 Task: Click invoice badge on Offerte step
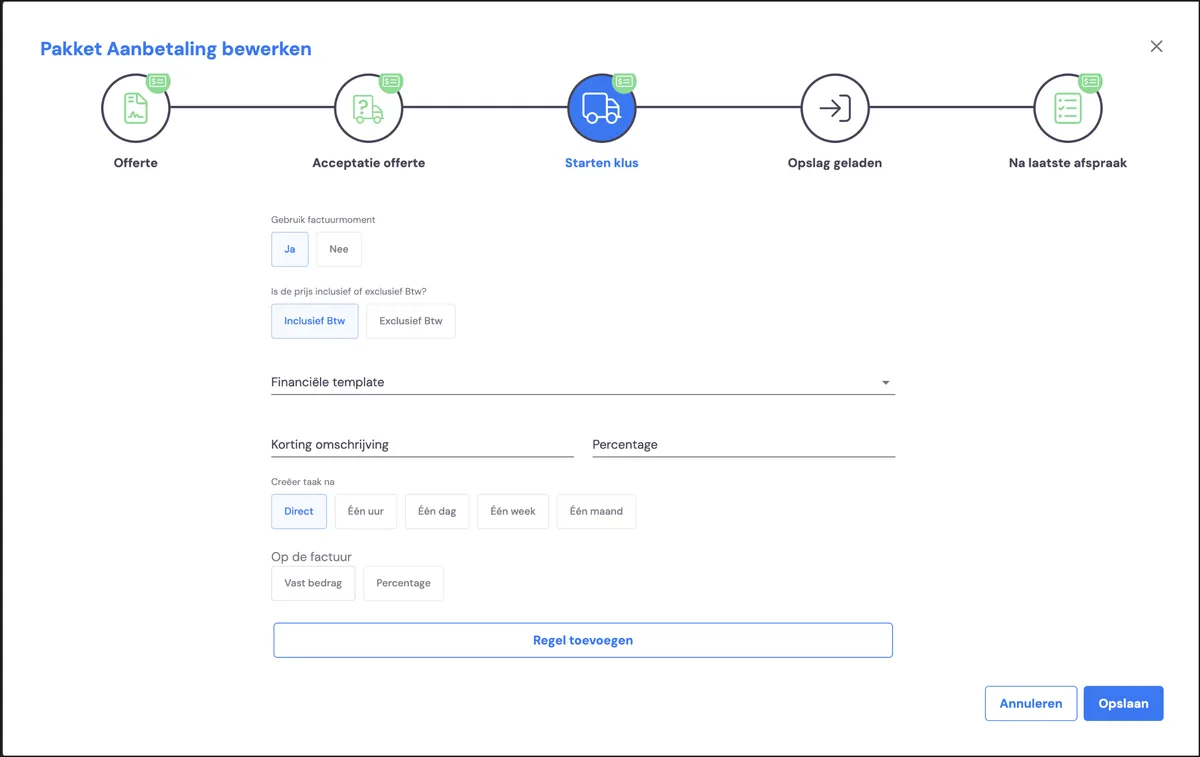point(158,82)
